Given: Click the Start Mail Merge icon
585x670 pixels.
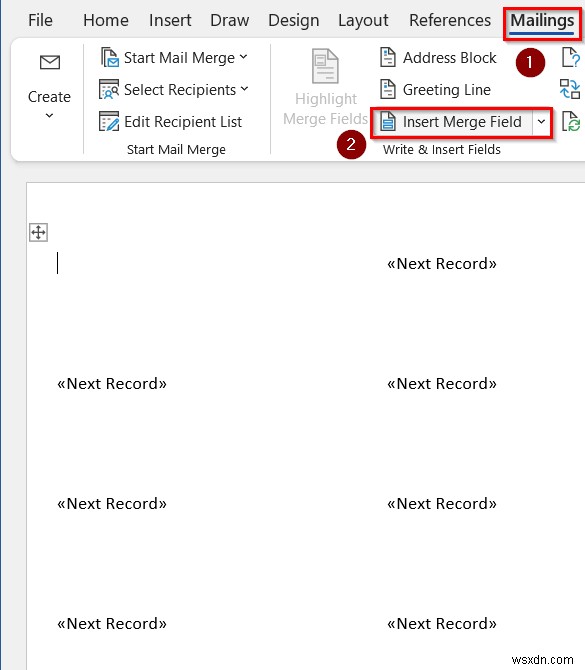Looking at the screenshot, I should (x=109, y=57).
